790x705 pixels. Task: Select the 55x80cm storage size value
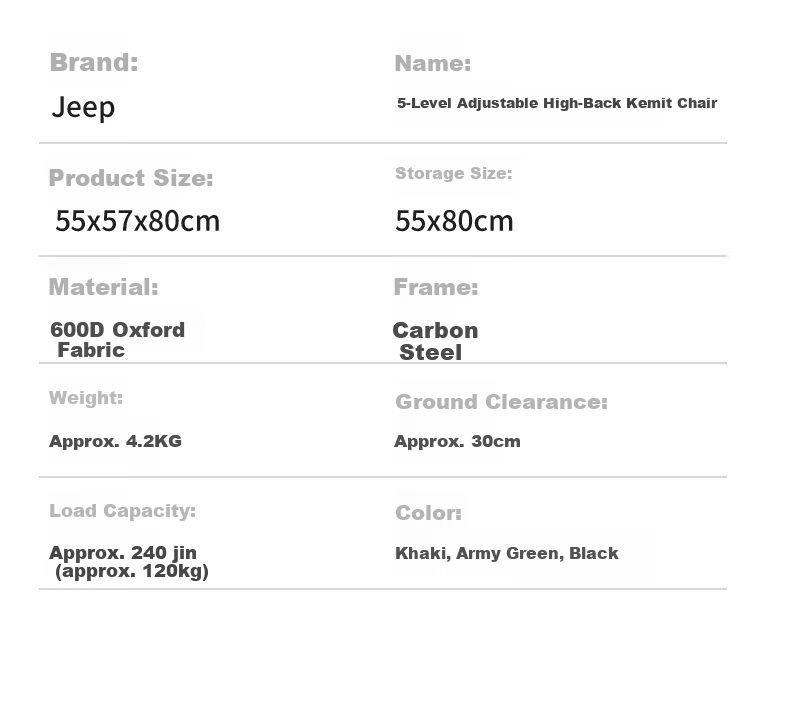pyautogui.click(x=454, y=221)
